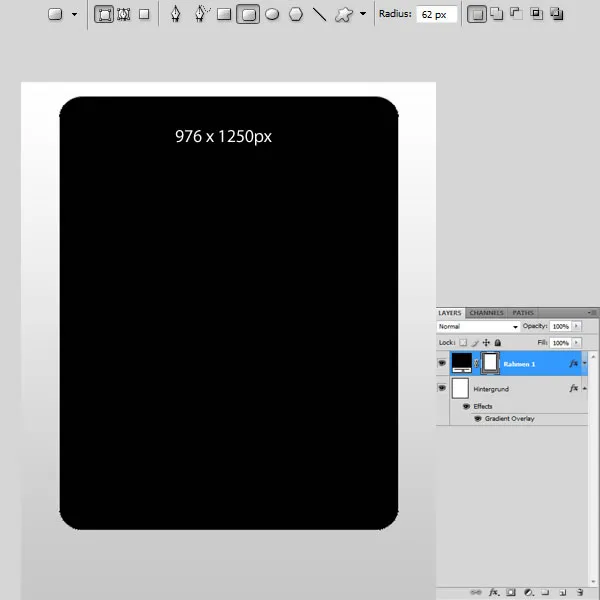Screen dimensions: 600x600
Task: Choose Create New Shape Layer option
Action: tap(477, 15)
